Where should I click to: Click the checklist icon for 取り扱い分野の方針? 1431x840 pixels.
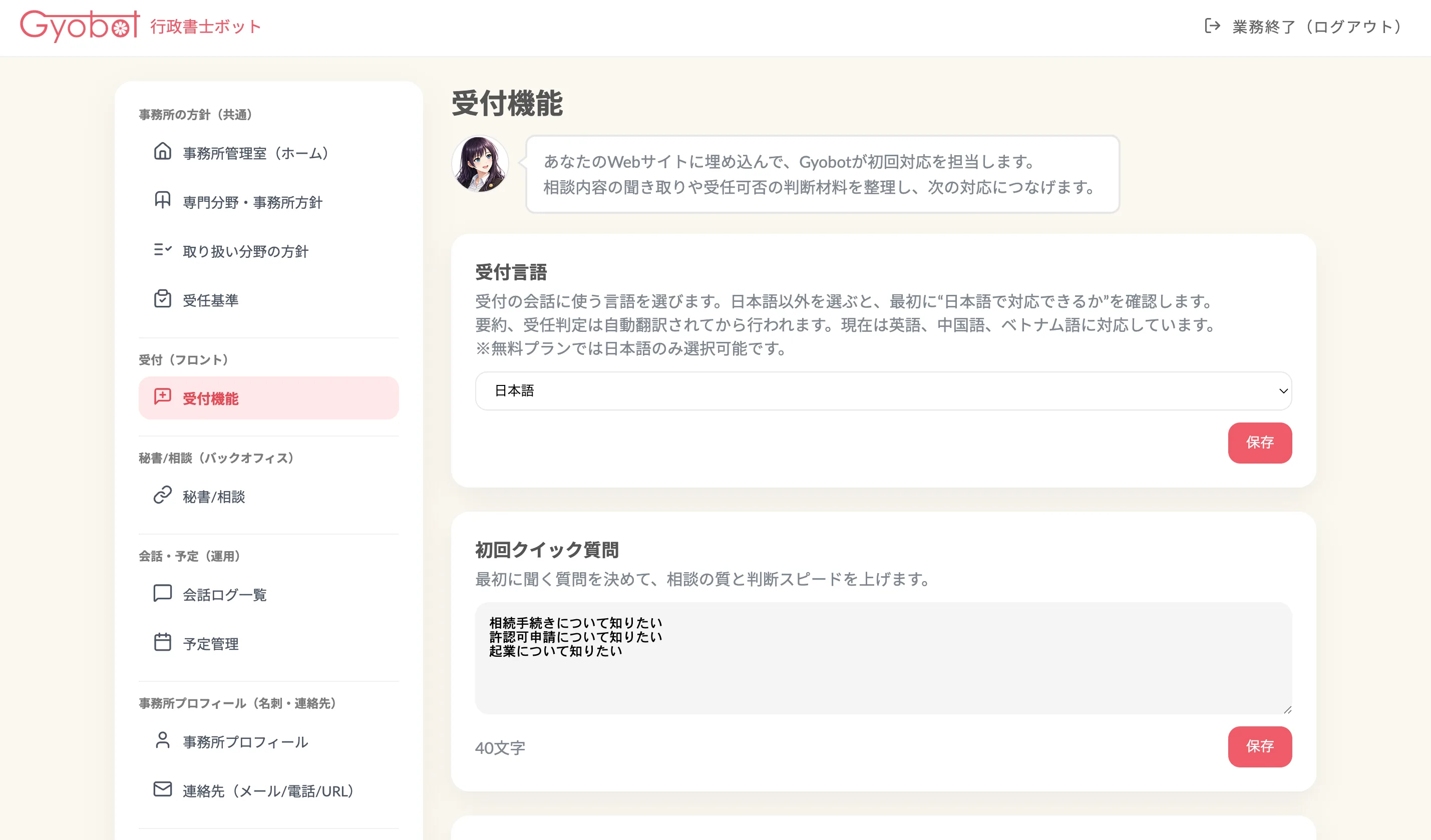click(162, 250)
